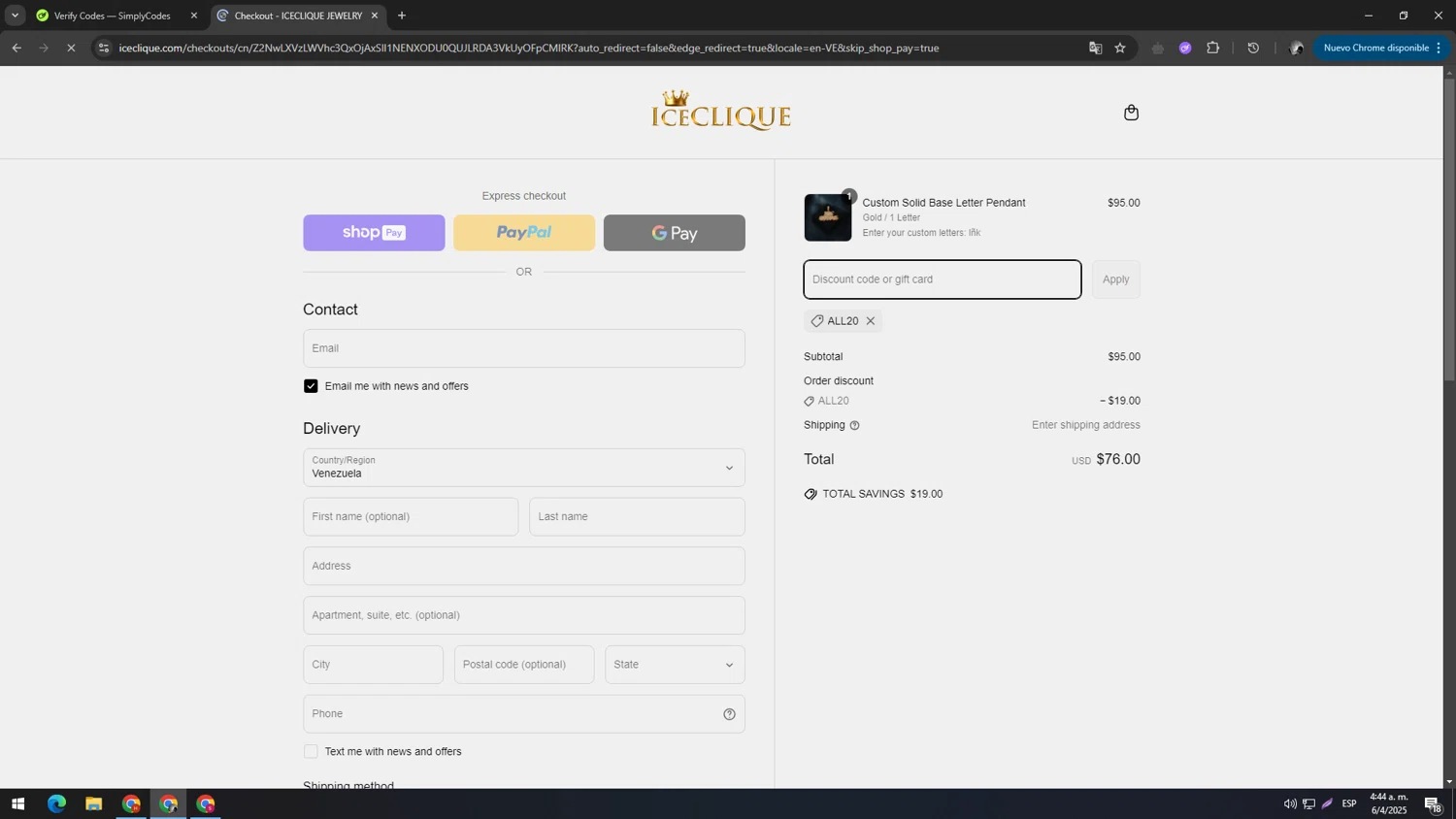Open the shopping bag cart icon
Screen dimensions: 1456x819
(x=1131, y=113)
